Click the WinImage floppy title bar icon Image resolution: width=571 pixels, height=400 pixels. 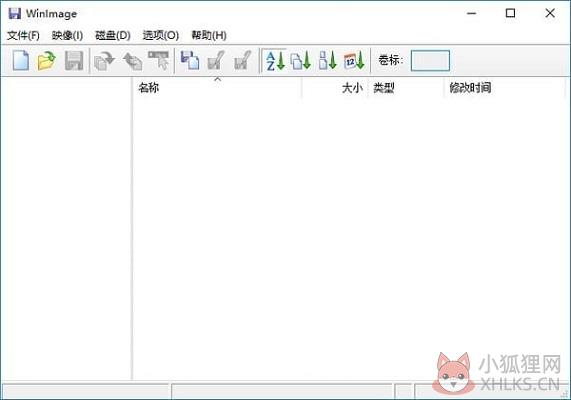pos(15,13)
